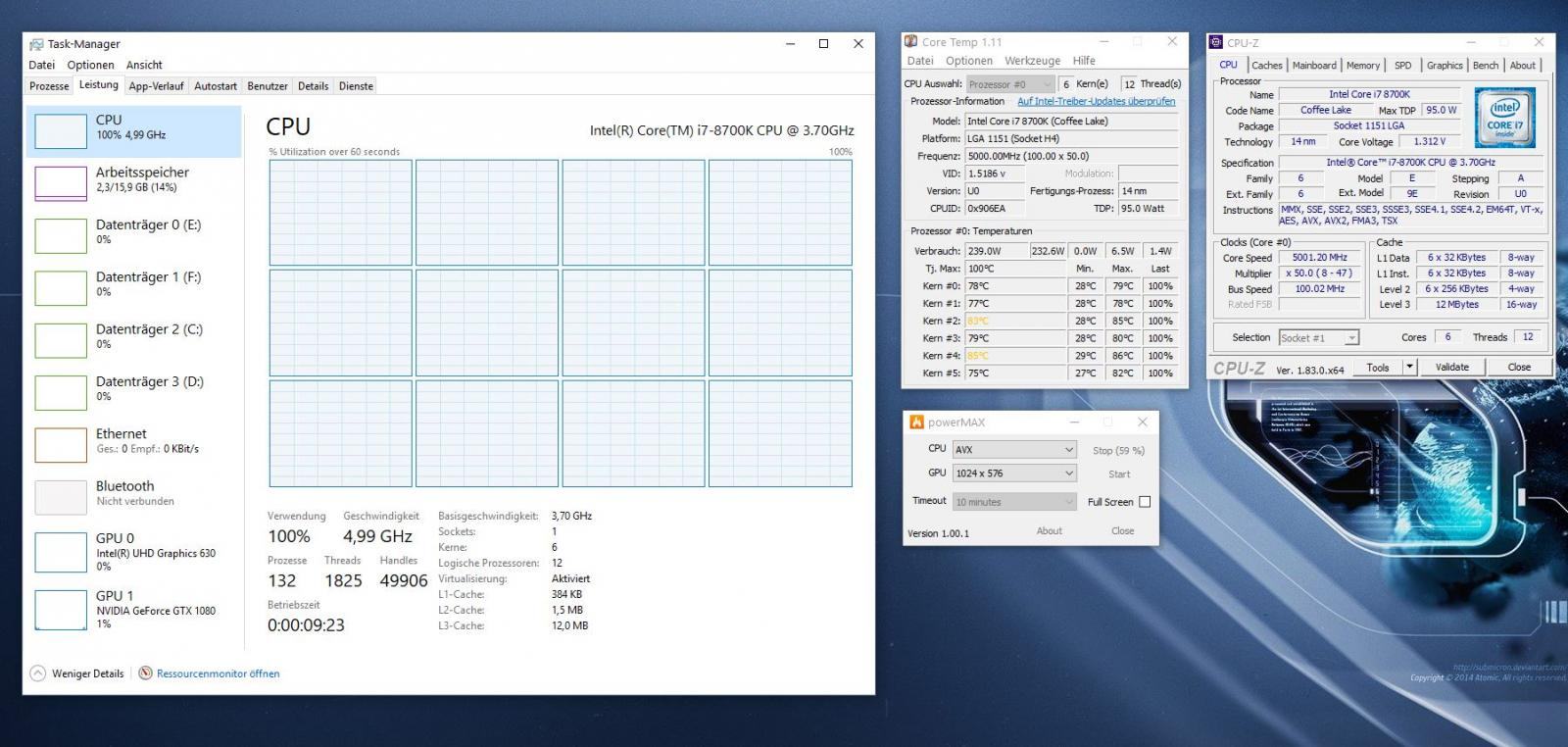Image resolution: width=1568 pixels, height=747 pixels.
Task: Switch to the Caches tab in CPU-Z
Action: point(1267,66)
